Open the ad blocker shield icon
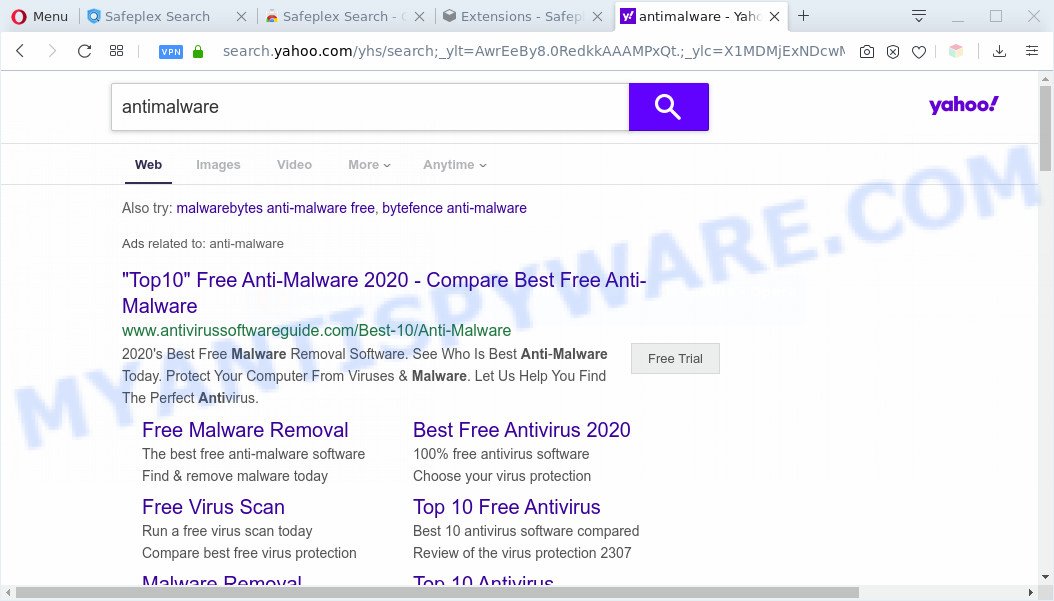 click(893, 52)
